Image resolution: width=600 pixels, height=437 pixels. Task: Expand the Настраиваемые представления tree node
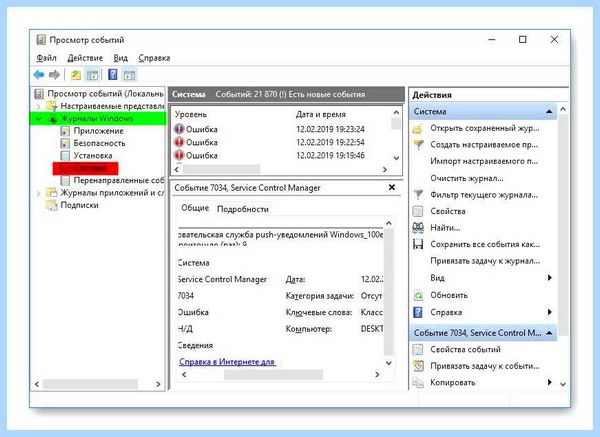pyautogui.click(x=39, y=106)
